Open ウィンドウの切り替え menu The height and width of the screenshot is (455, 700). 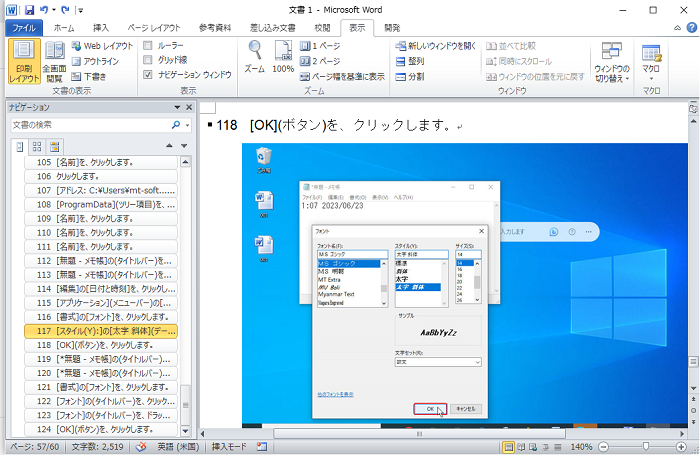(x=612, y=62)
